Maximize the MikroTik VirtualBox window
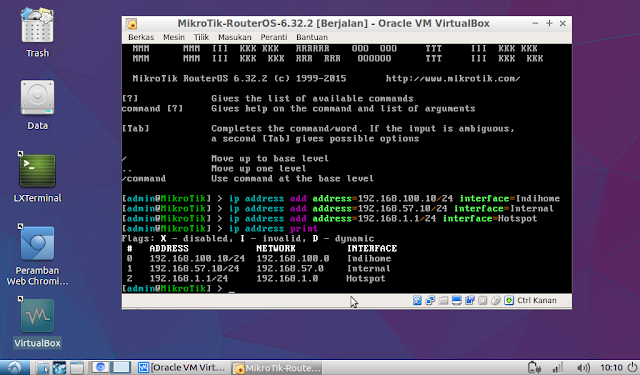The width and height of the screenshot is (640, 375). pos(549,24)
